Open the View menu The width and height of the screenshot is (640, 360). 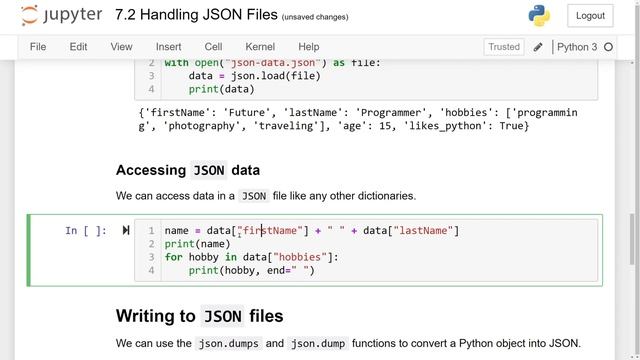pos(121,47)
